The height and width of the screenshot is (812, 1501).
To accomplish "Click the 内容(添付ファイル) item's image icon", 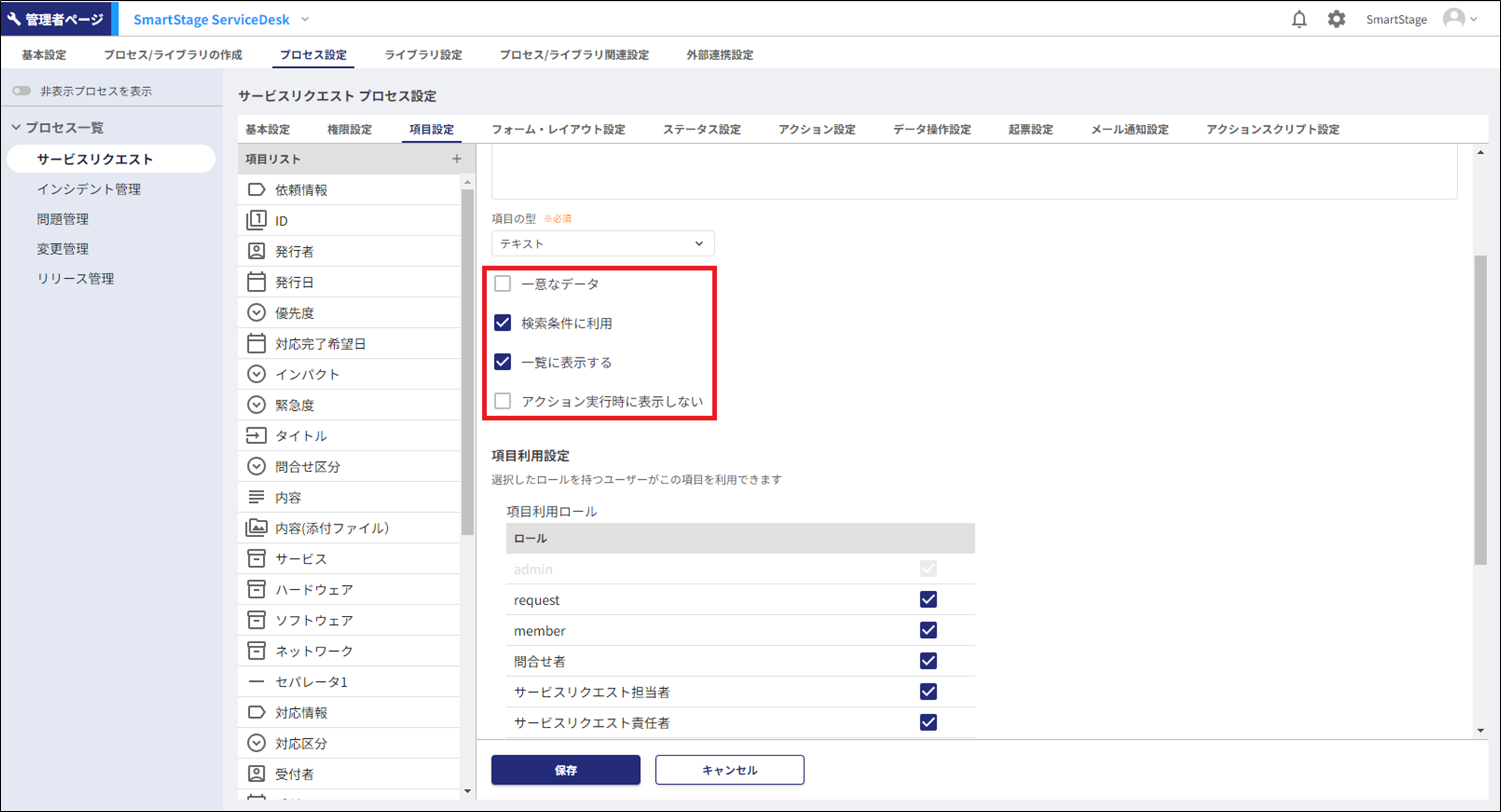I will (x=256, y=528).
